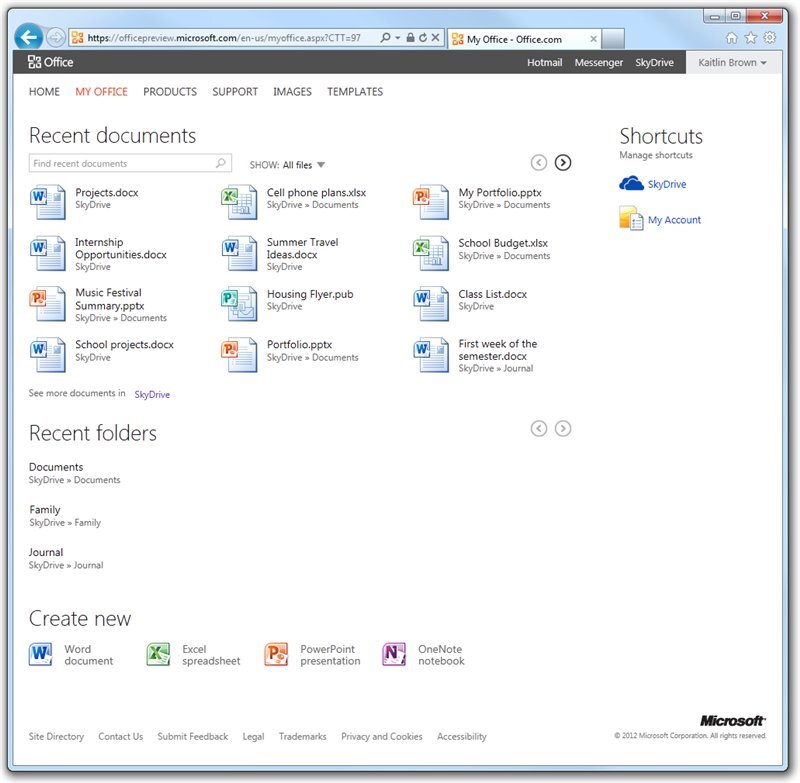The height and width of the screenshot is (783, 800).
Task: Click the browser Home icon
Action: point(732,38)
